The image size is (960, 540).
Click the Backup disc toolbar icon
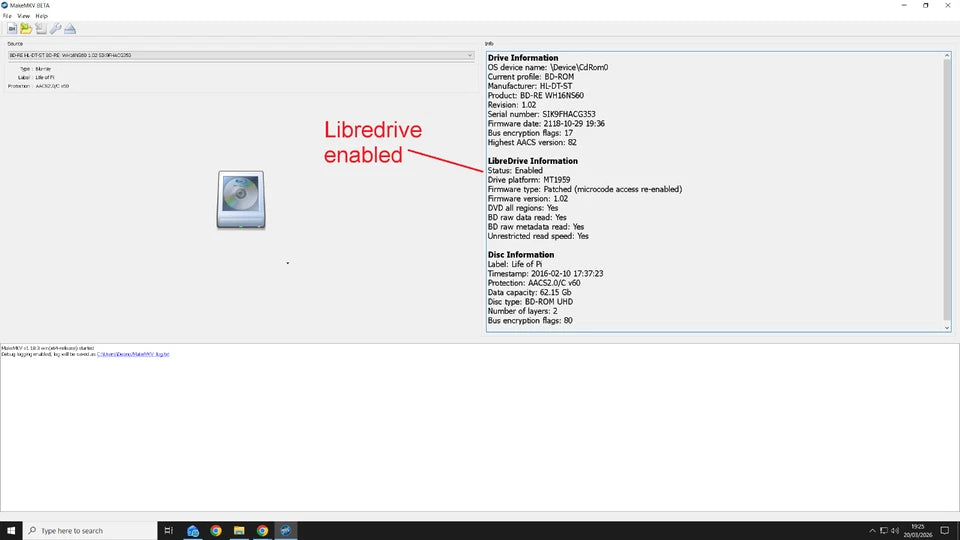40,28
